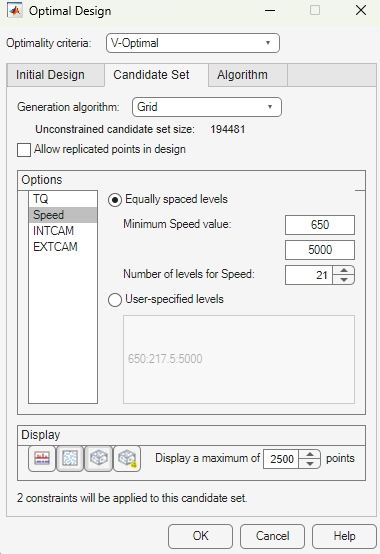Minimize the Optimal Design window
Viewport: 380px width, 554px height.
[x=270, y=10]
